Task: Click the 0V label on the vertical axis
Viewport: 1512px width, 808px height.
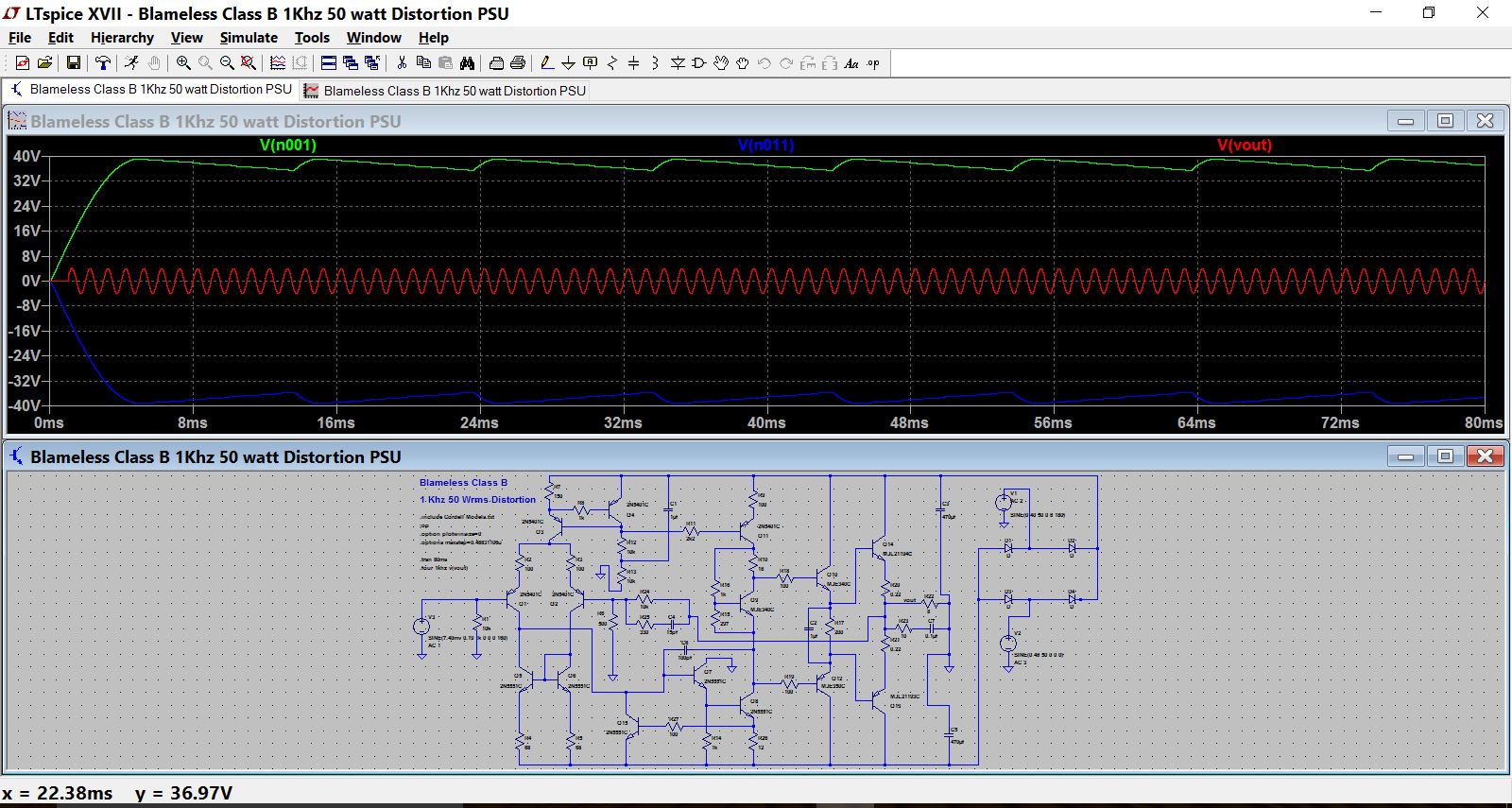Action: click(x=31, y=281)
